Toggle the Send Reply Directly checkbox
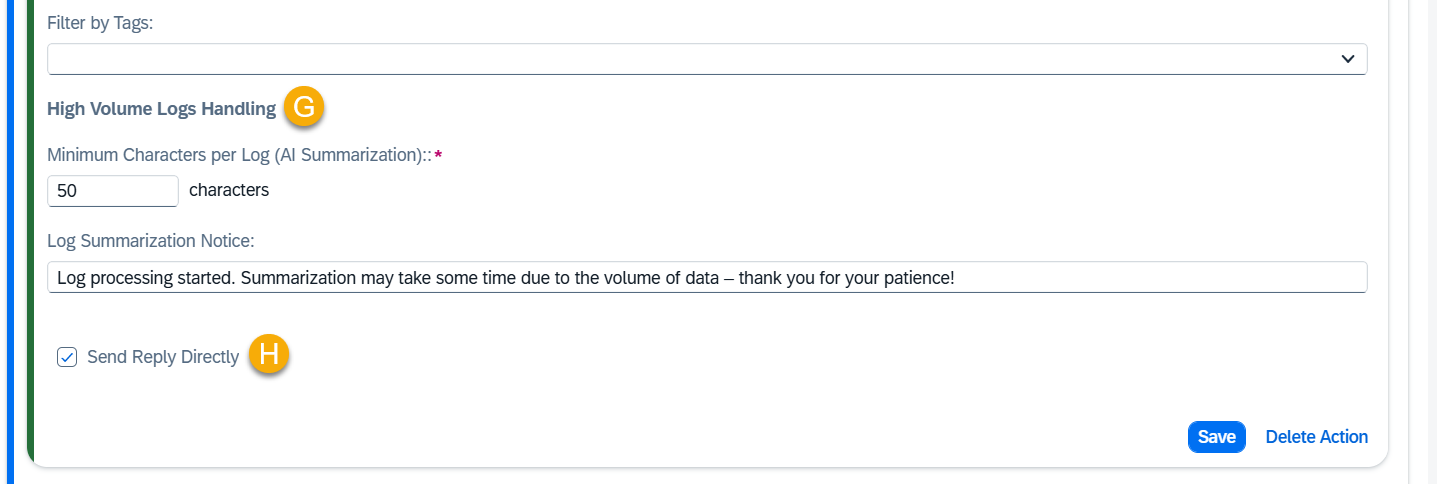The width and height of the screenshot is (1437, 484). 67,357
